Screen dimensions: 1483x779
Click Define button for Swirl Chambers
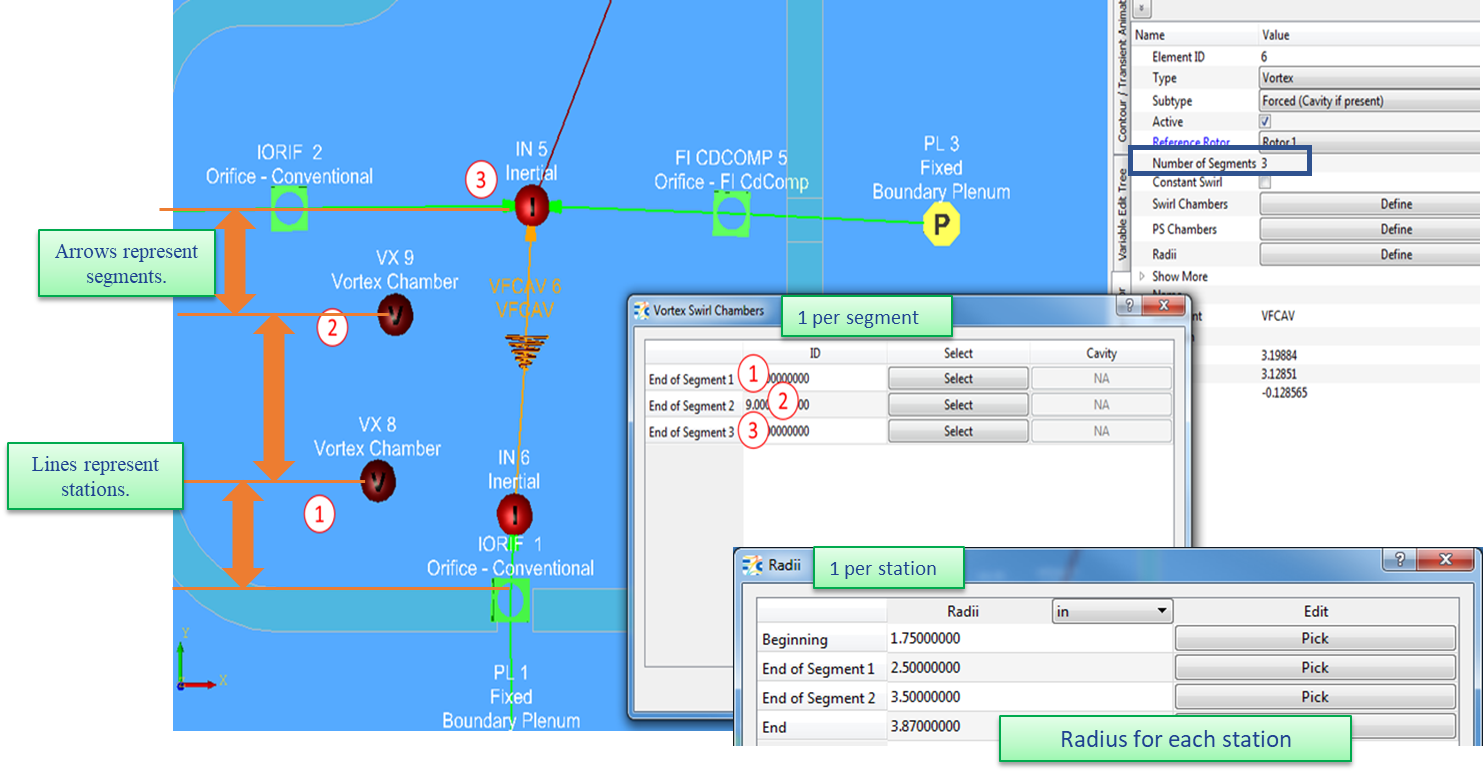tap(1396, 204)
